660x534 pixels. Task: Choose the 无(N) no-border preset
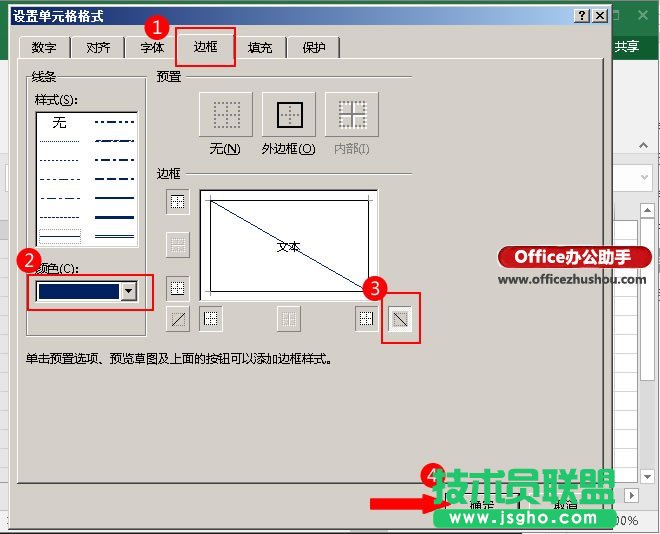pos(226,114)
